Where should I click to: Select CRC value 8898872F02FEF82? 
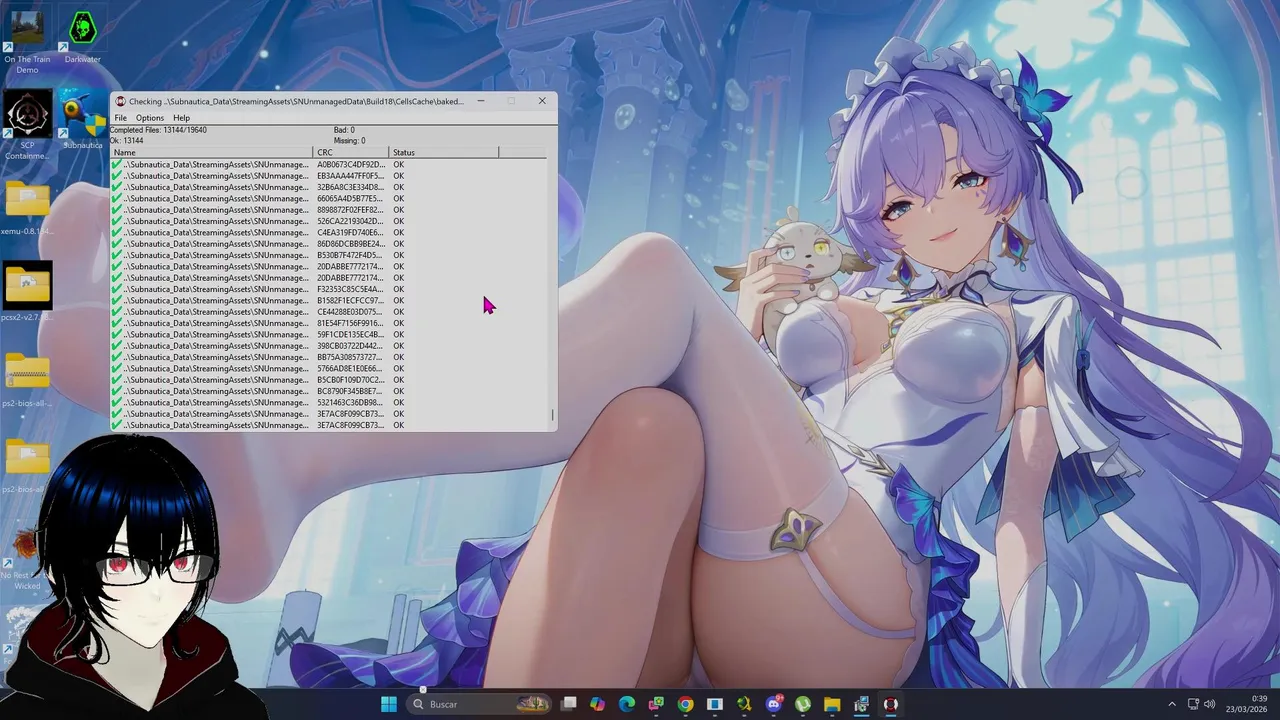(350, 210)
